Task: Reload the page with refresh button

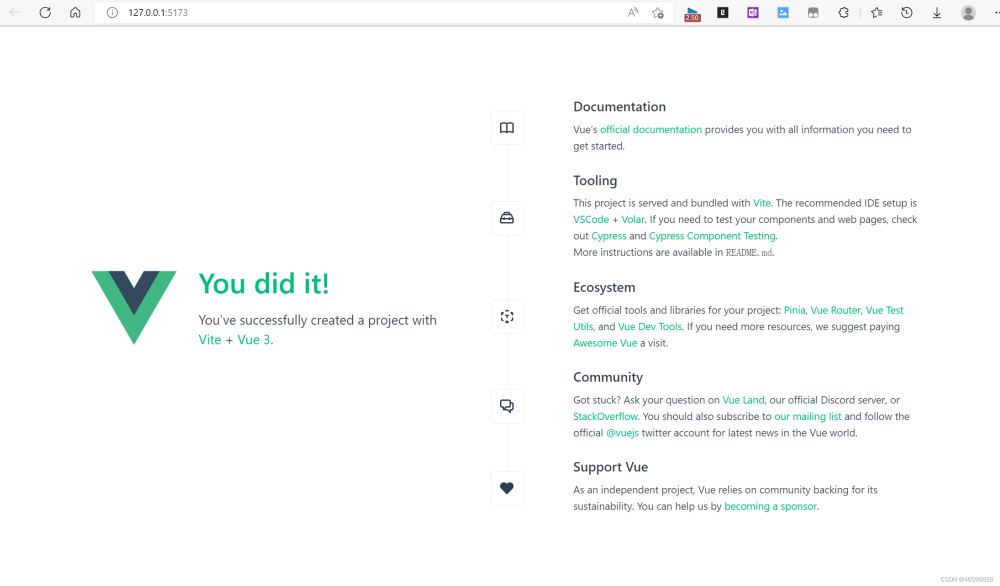Action: point(45,13)
